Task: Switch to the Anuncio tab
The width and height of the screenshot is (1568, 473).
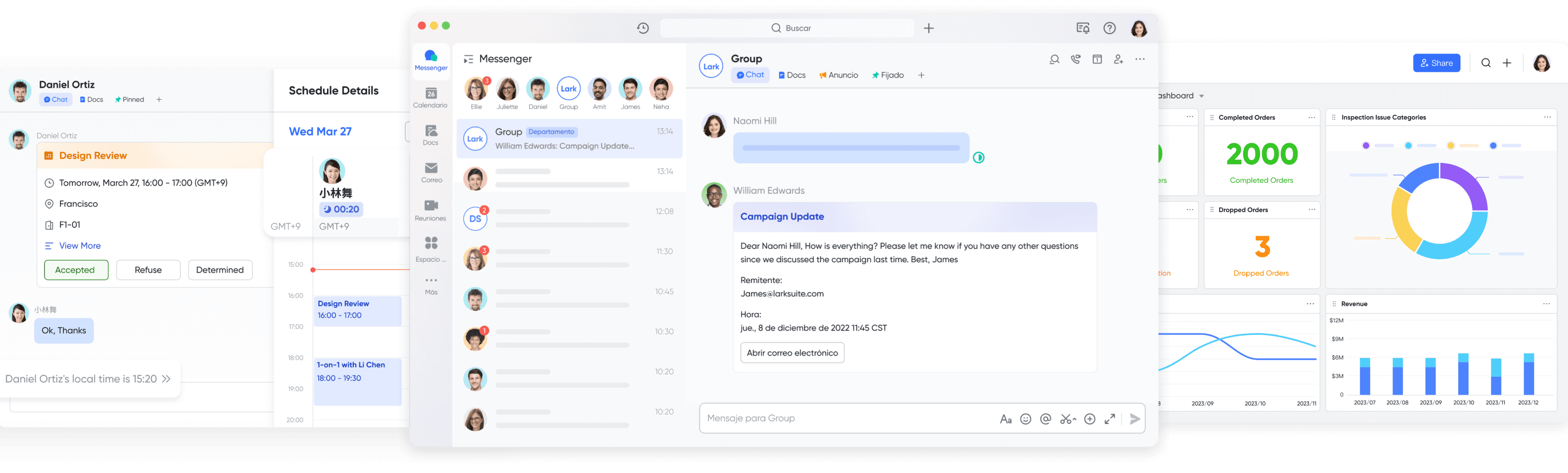Action: pos(838,75)
